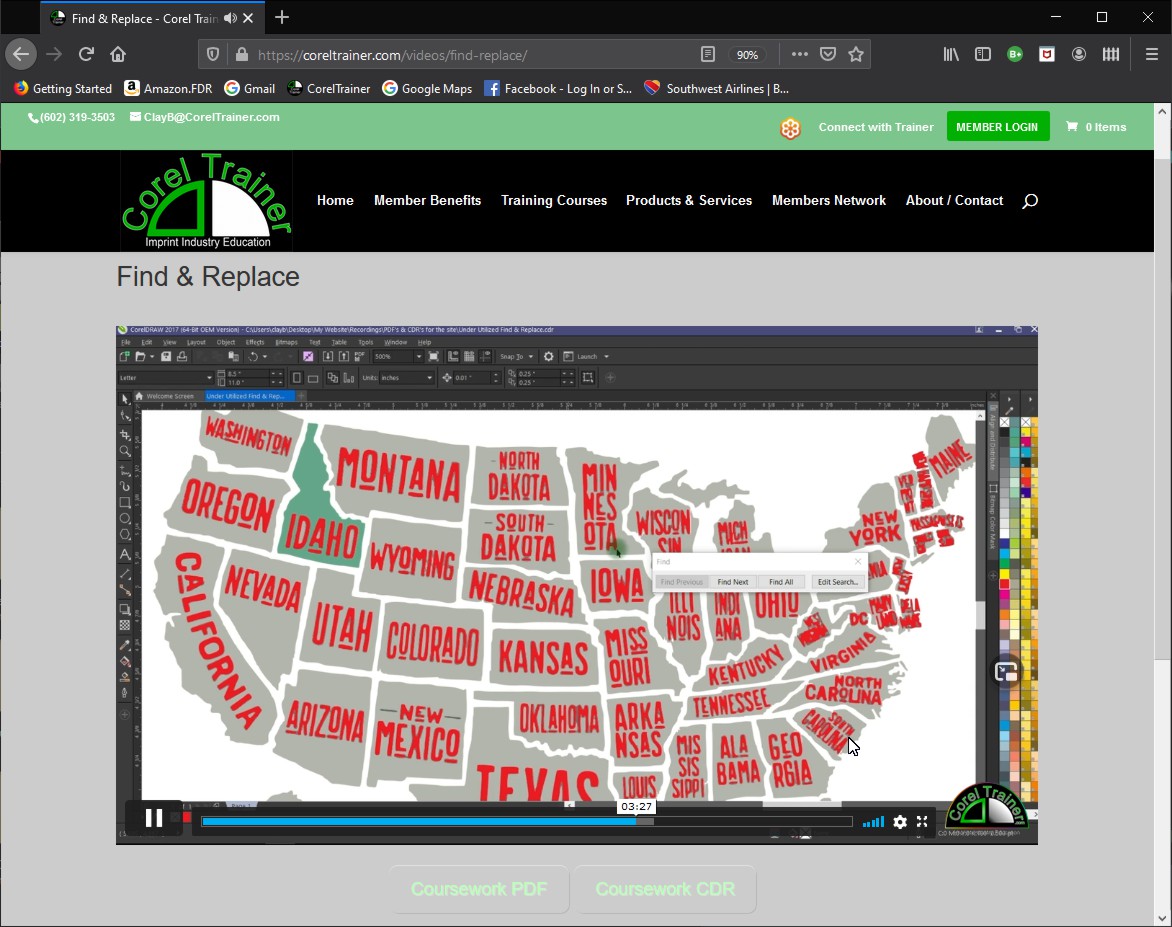Click the MEMBER LOGIN button
Screen dimensions: 1172x927
tap(997, 126)
